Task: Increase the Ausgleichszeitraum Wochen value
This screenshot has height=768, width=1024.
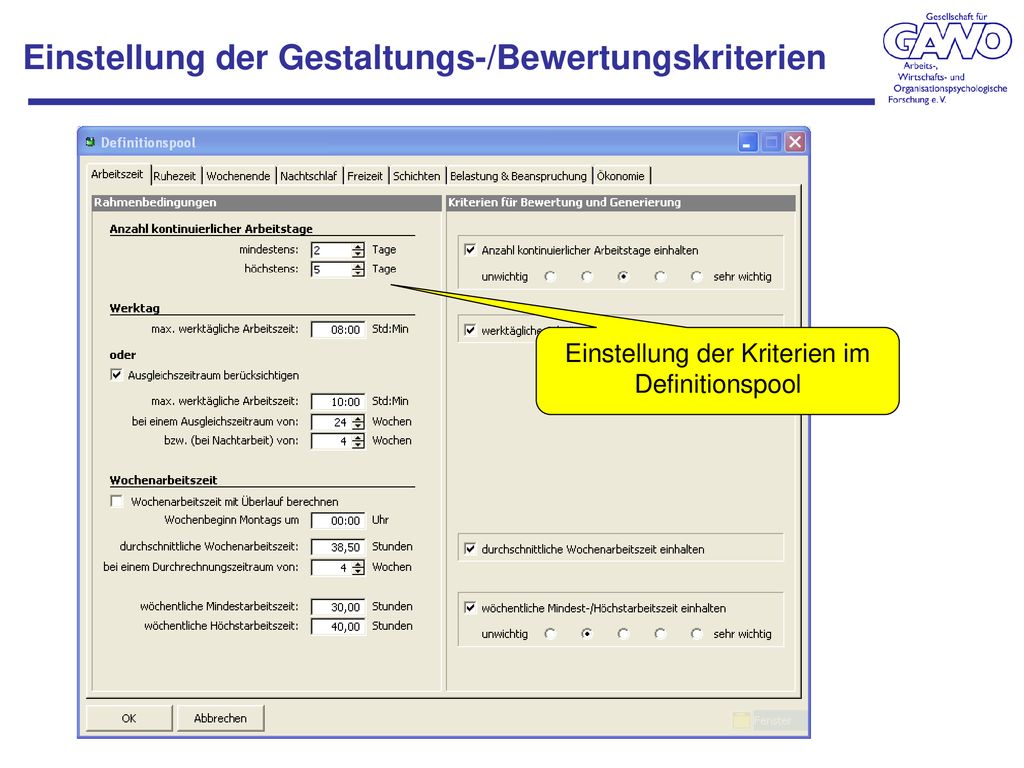Action: click(358, 419)
